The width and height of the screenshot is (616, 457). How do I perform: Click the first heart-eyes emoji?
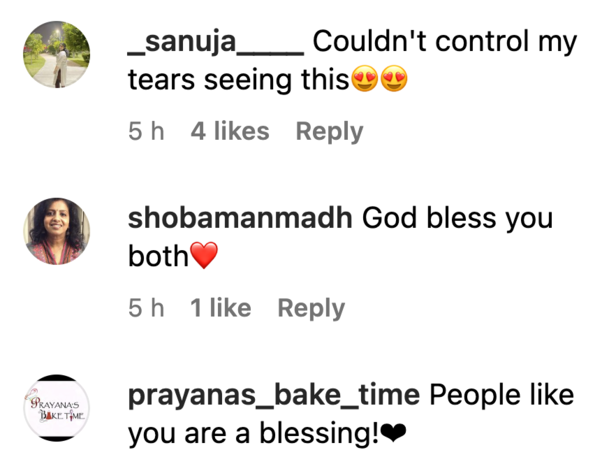[x=365, y=82]
